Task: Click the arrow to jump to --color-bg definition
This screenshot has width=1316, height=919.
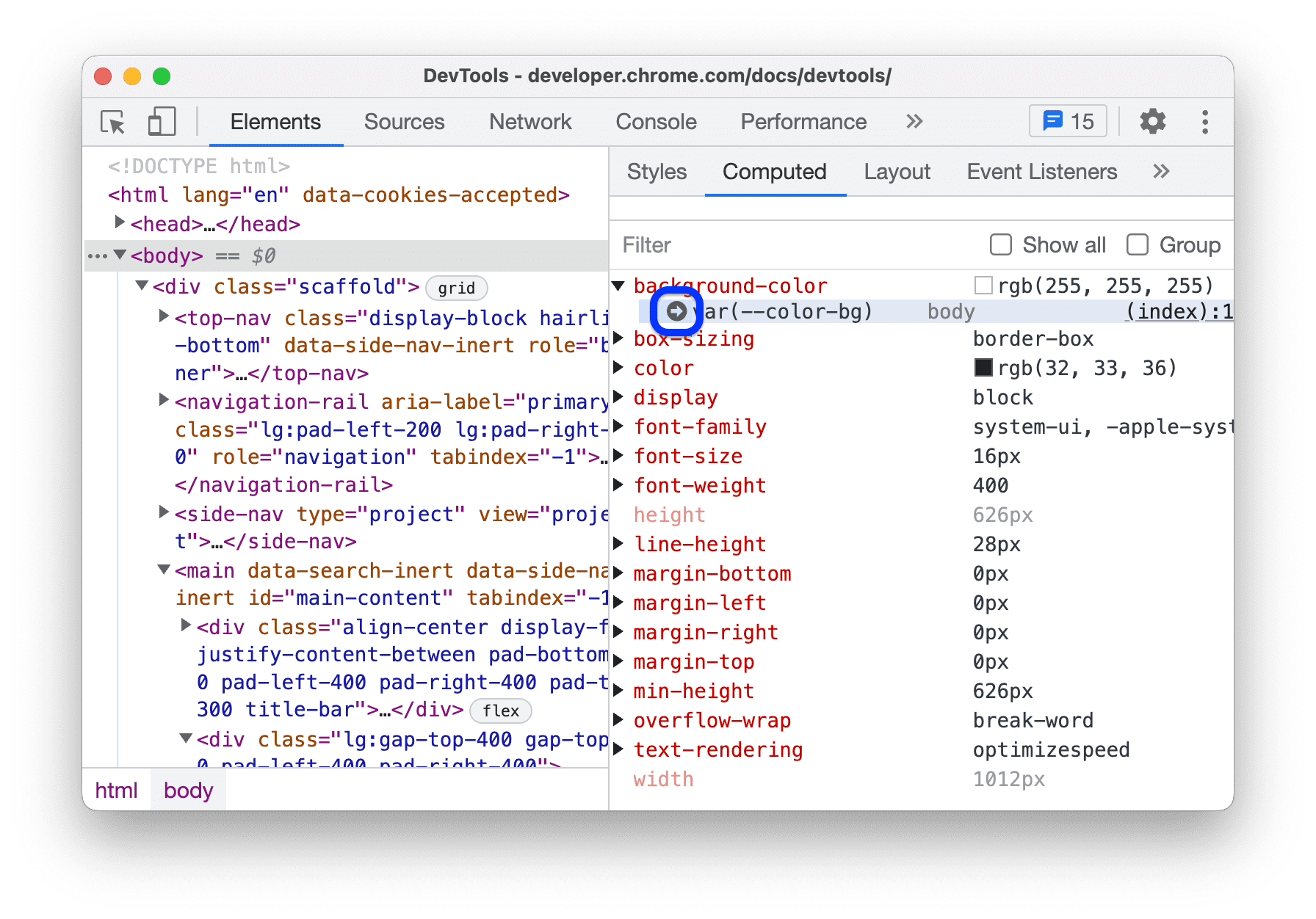Action: coord(676,311)
